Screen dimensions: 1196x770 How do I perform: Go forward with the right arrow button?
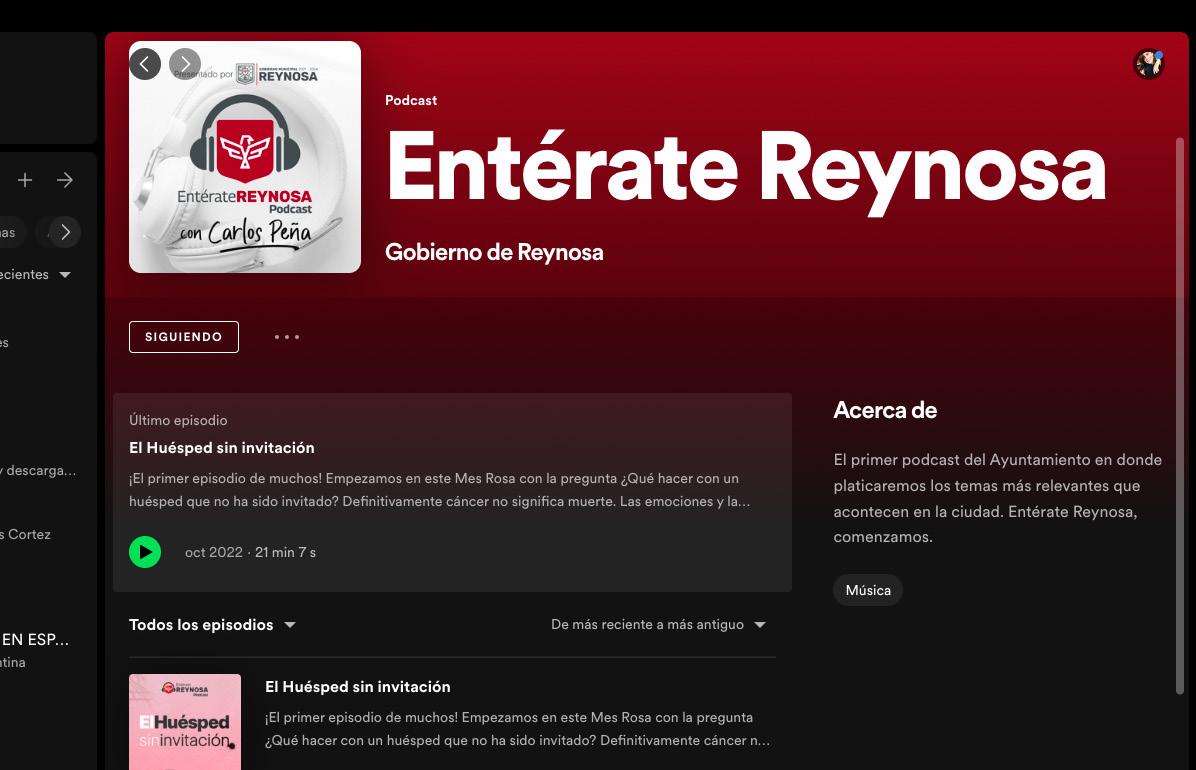185,64
